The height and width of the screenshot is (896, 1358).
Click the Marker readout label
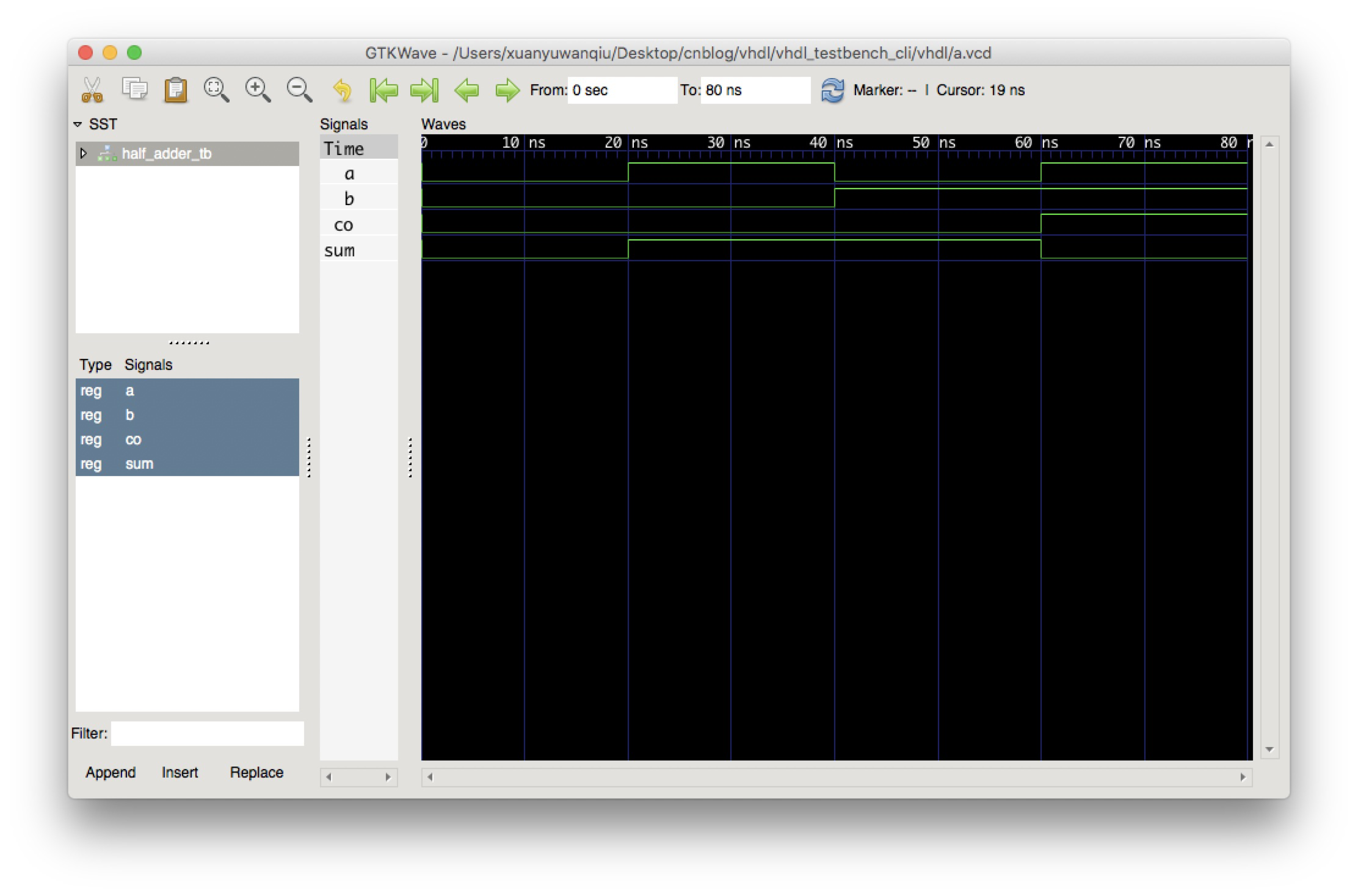tap(885, 90)
